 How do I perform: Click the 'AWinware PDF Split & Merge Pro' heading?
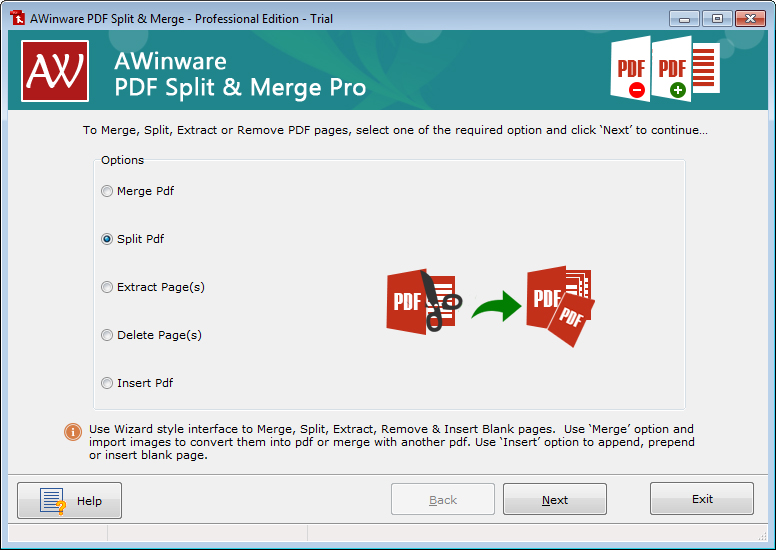pos(240,74)
